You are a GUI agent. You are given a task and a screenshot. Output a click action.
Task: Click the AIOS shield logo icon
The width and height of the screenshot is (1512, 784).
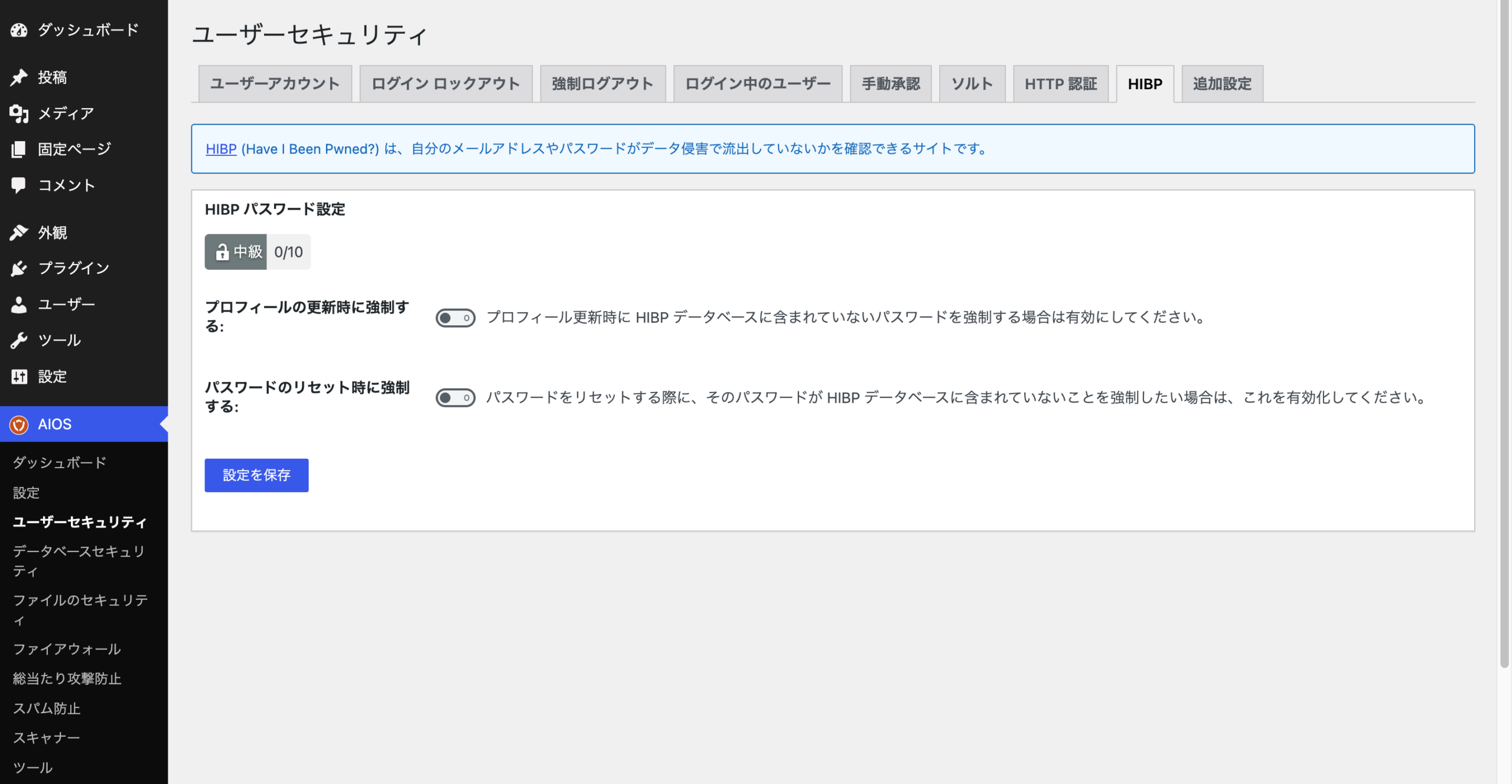(19, 424)
